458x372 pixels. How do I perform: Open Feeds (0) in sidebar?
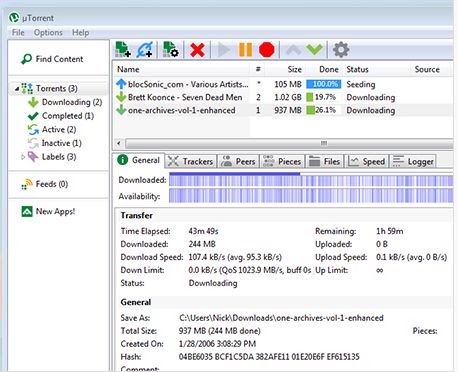[52, 184]
